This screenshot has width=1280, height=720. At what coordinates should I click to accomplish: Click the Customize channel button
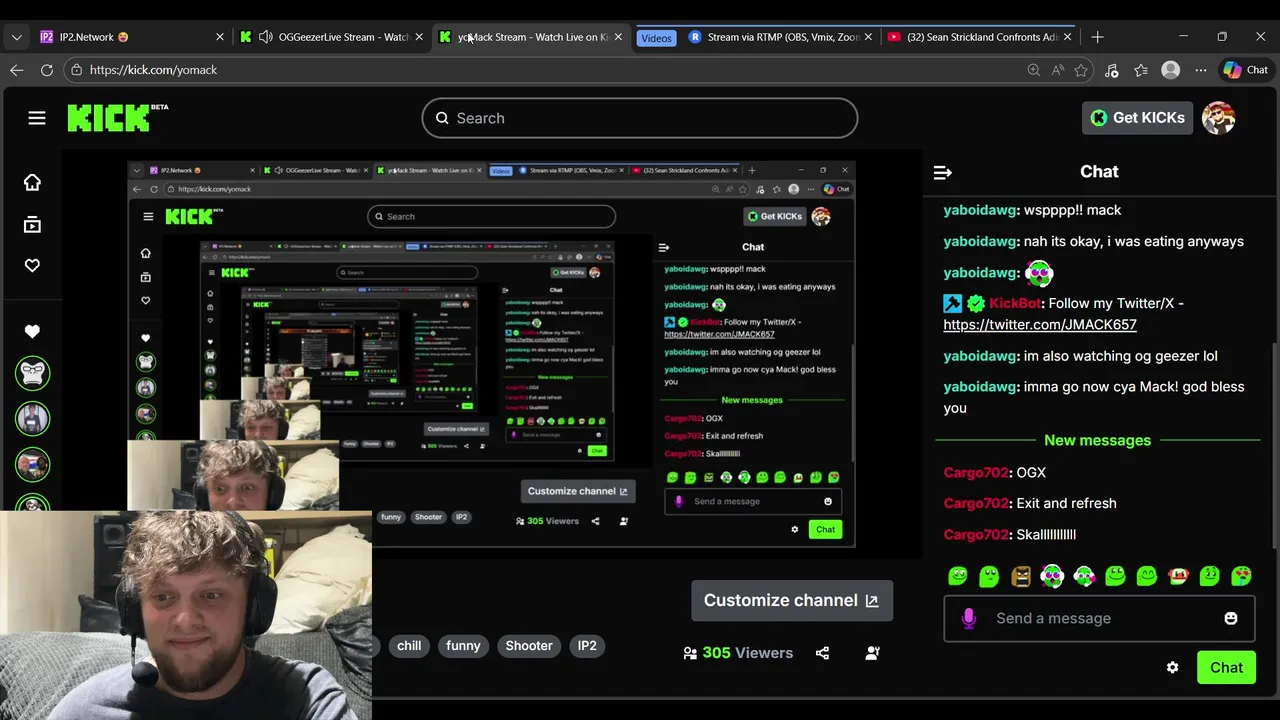click(791, 600)
